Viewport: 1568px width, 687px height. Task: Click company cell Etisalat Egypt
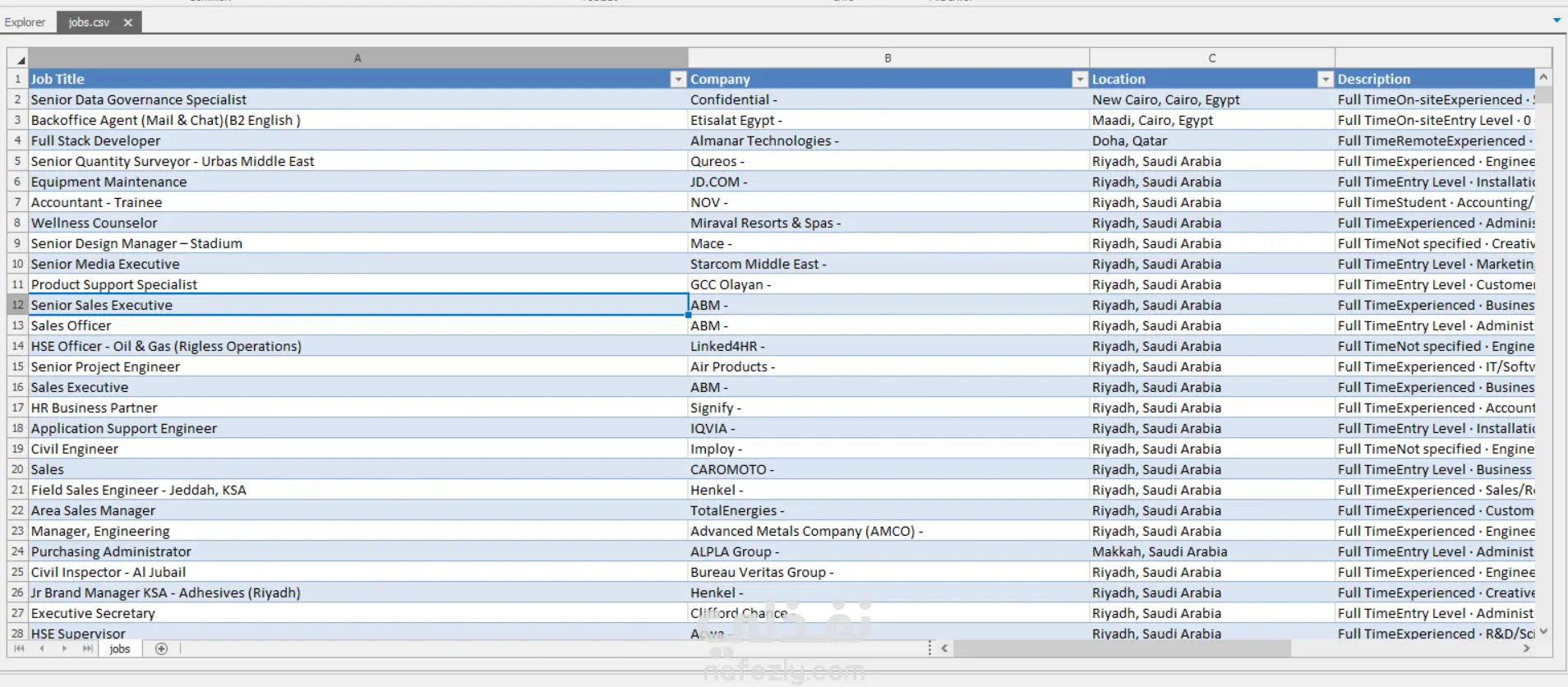pyautogui.click(x=888, y=120)
